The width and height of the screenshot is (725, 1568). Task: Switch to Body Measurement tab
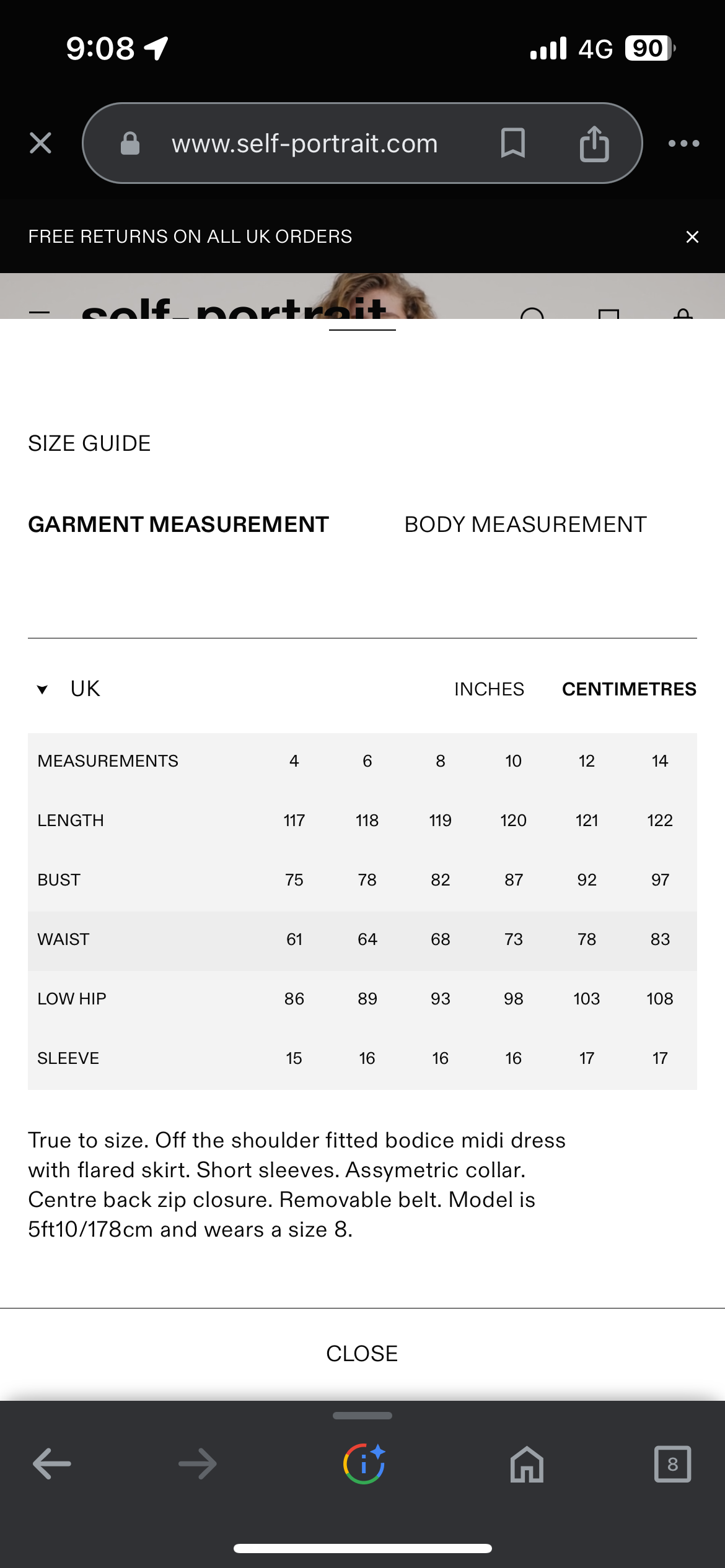click(525, 525)
